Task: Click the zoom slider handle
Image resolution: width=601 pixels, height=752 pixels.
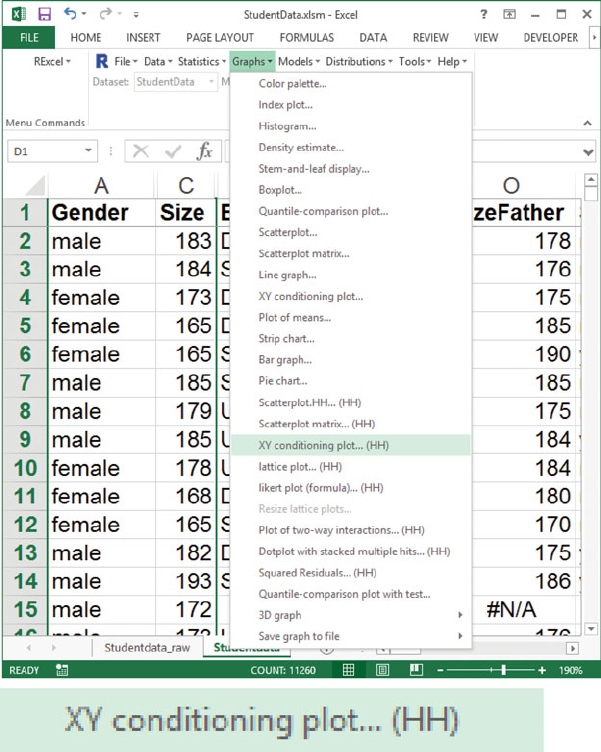Action: click(503, 670)
